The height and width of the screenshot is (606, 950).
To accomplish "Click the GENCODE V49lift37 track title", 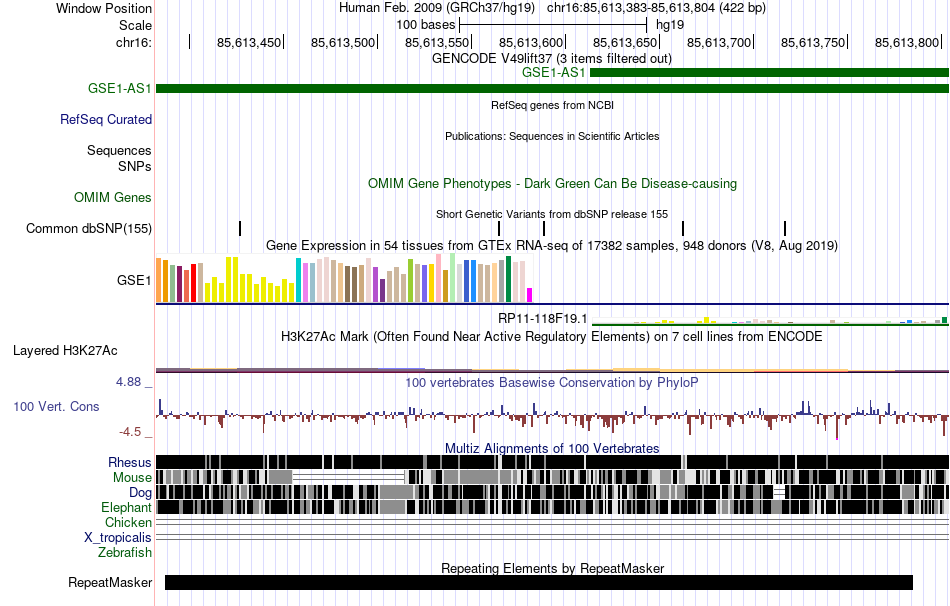I will coord(551,59).
